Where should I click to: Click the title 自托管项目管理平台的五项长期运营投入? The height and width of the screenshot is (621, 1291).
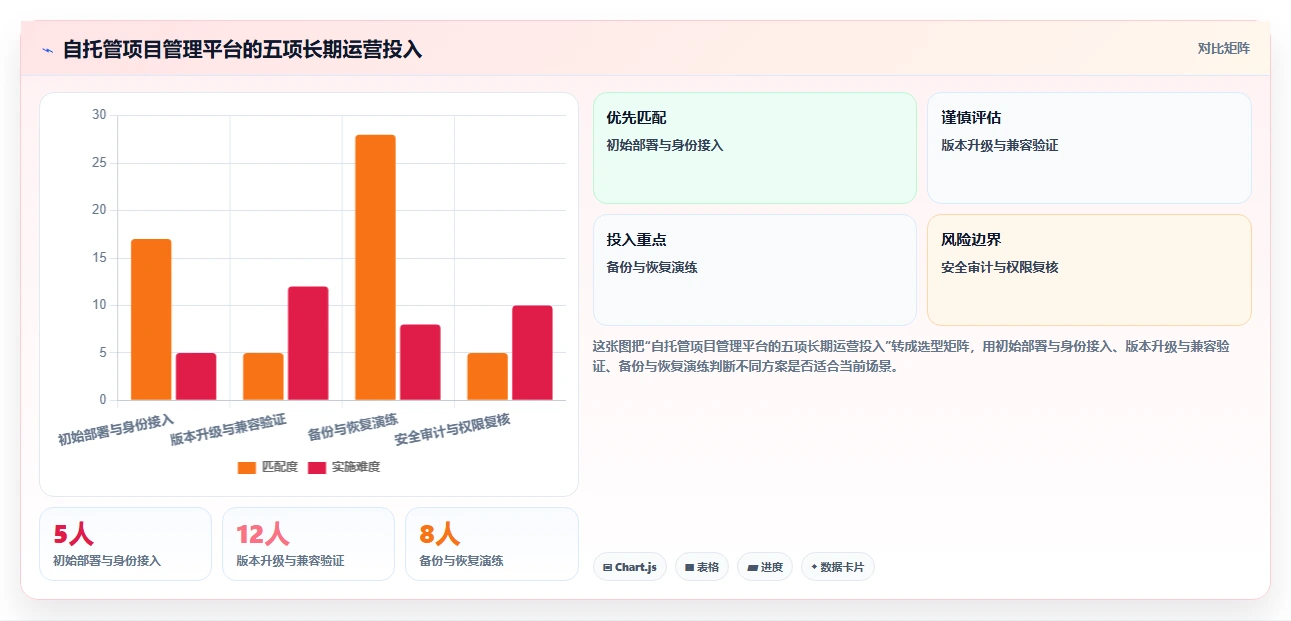(x=243, y=49)
